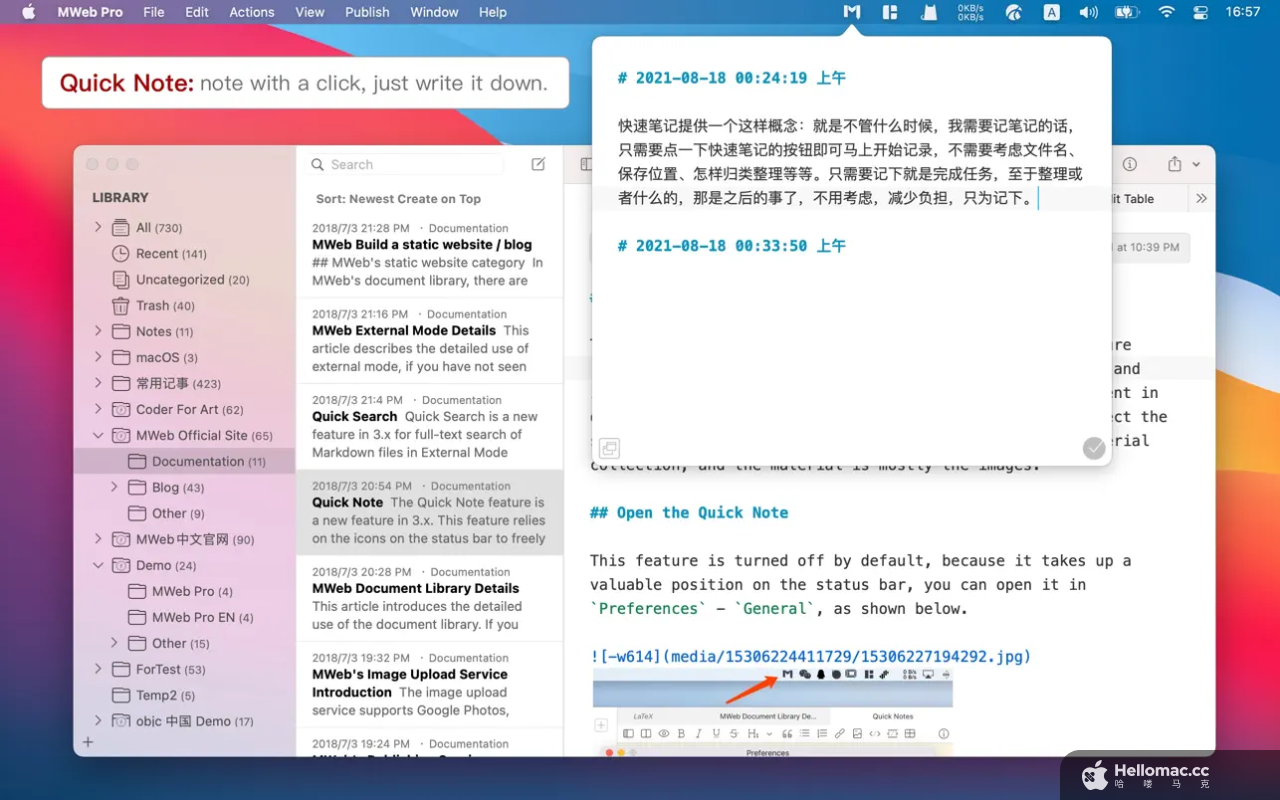This screenshot has width=1280, height=800.
Task: Click the cat icon in the menu bar
Action: click(930, 12)
